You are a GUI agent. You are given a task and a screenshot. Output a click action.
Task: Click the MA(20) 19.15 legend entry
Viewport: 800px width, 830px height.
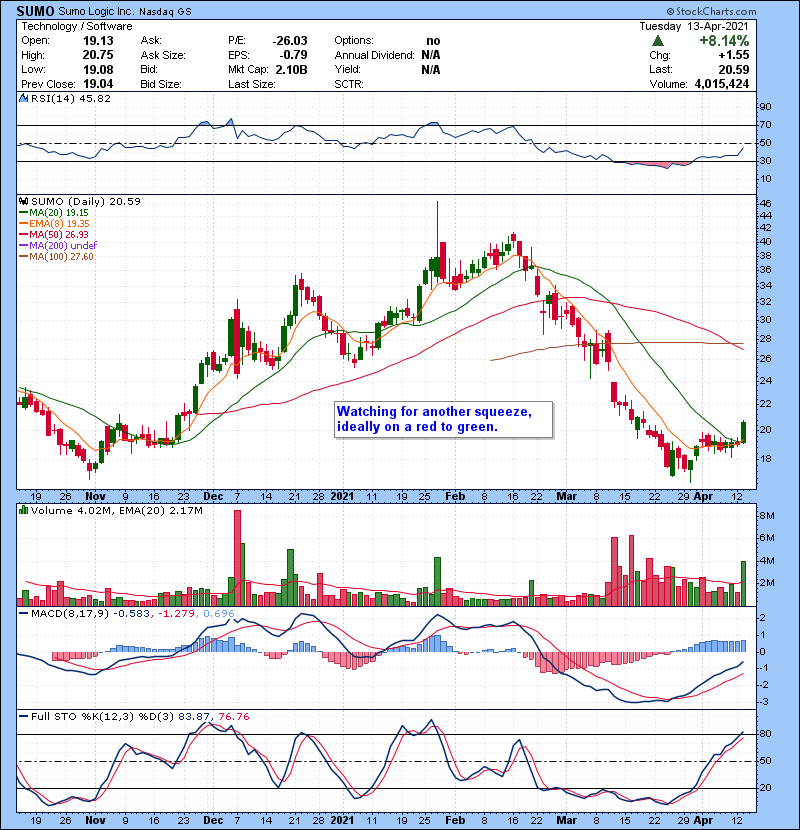coord(54,212)
